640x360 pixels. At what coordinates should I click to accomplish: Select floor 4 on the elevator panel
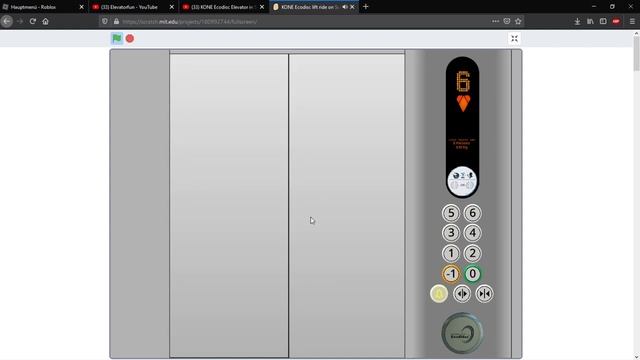[x=473, y=233]
